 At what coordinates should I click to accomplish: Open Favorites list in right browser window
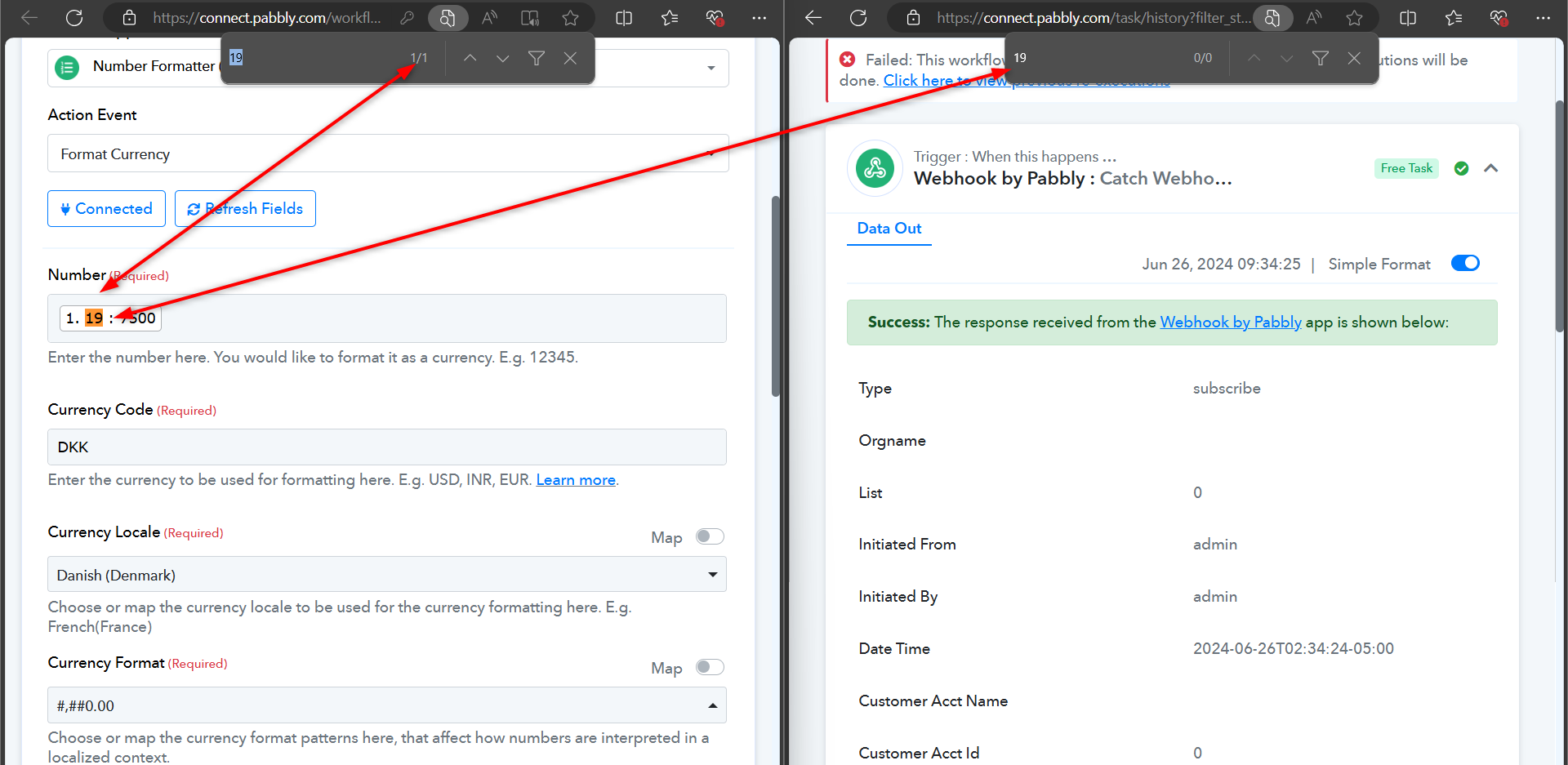point(1454,18)
